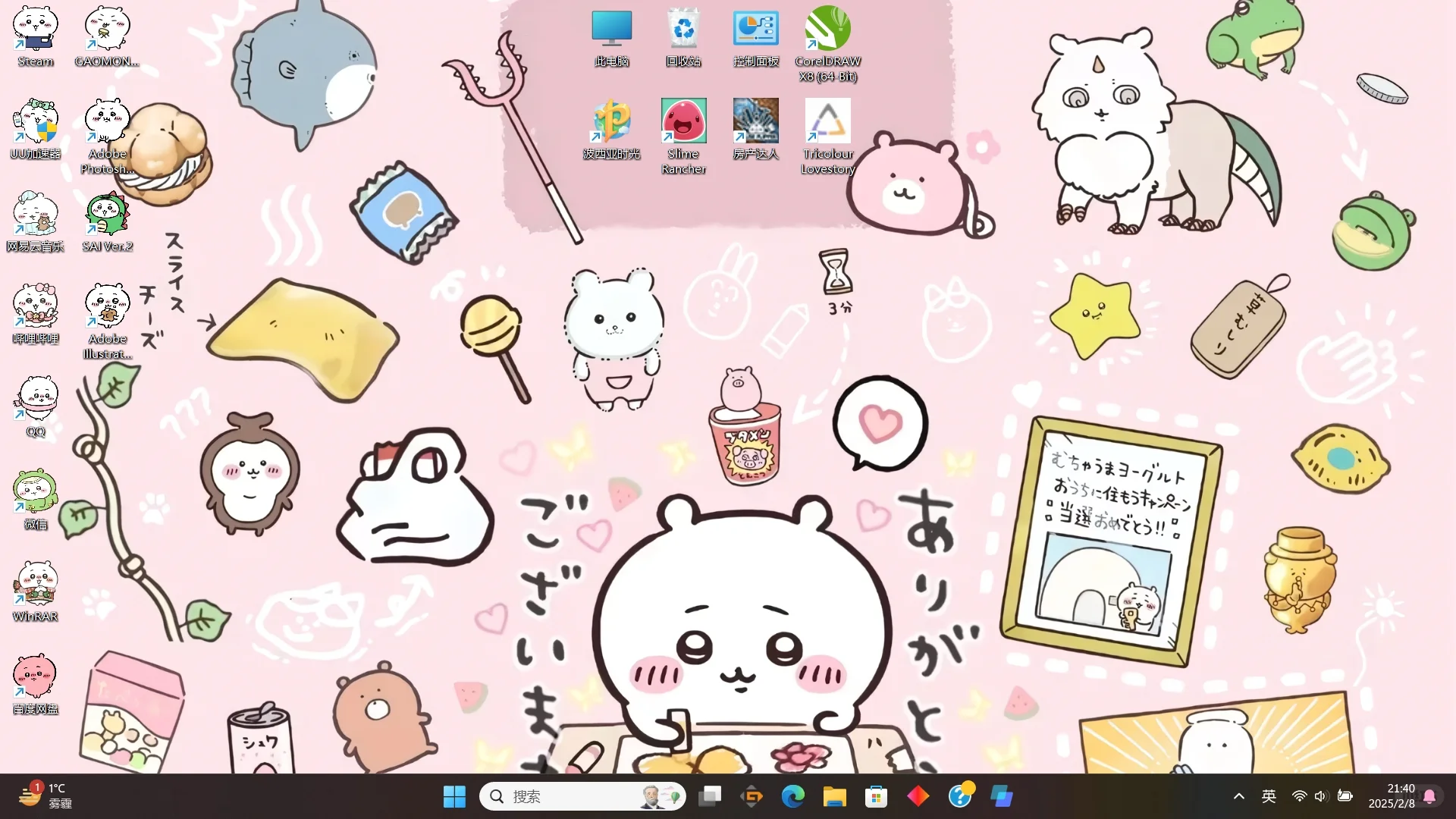
Task: Open the 网易云音乐 music shortcut
Action: coord(35,215)
